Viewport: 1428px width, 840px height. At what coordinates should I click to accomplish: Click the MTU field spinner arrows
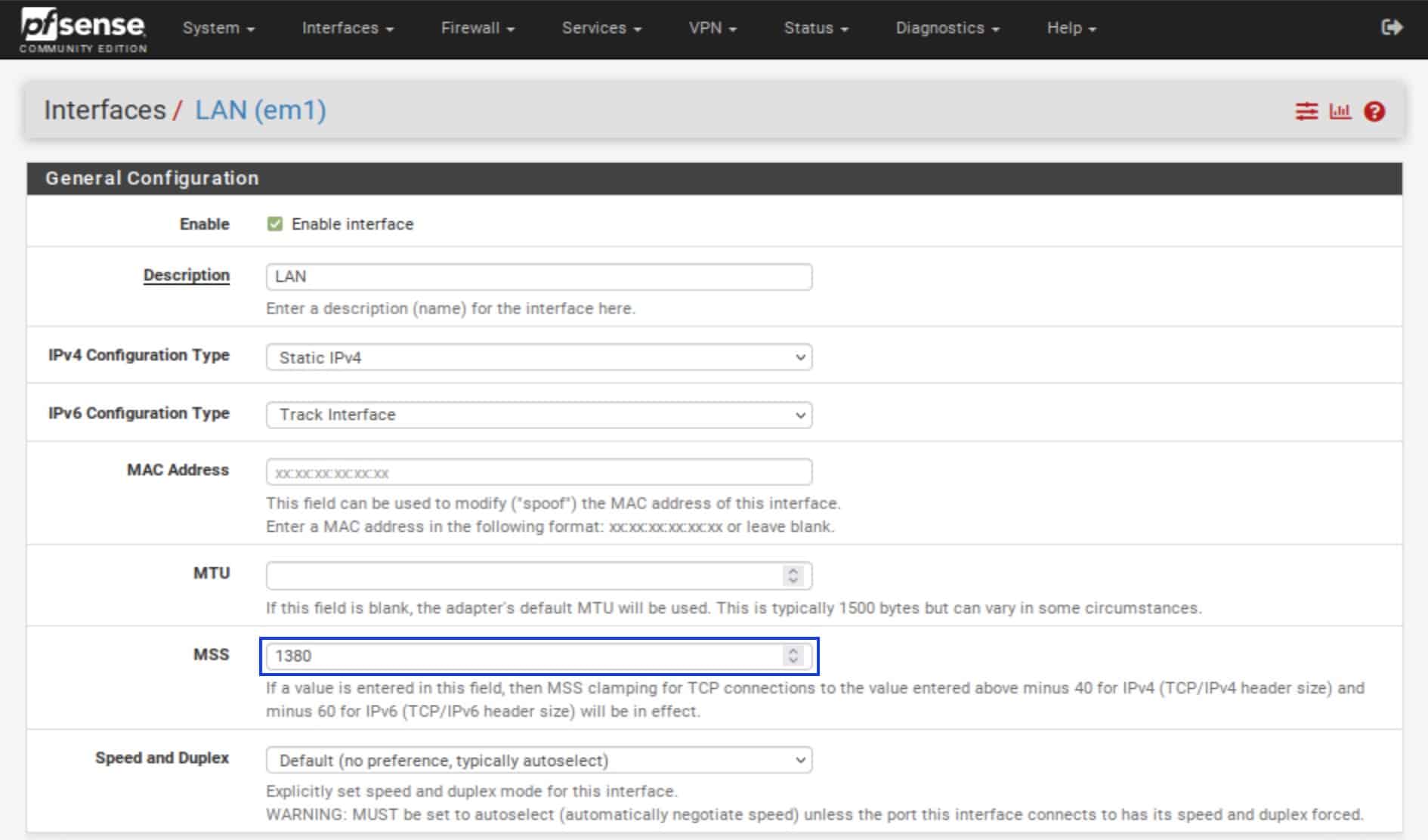(793, 576)
